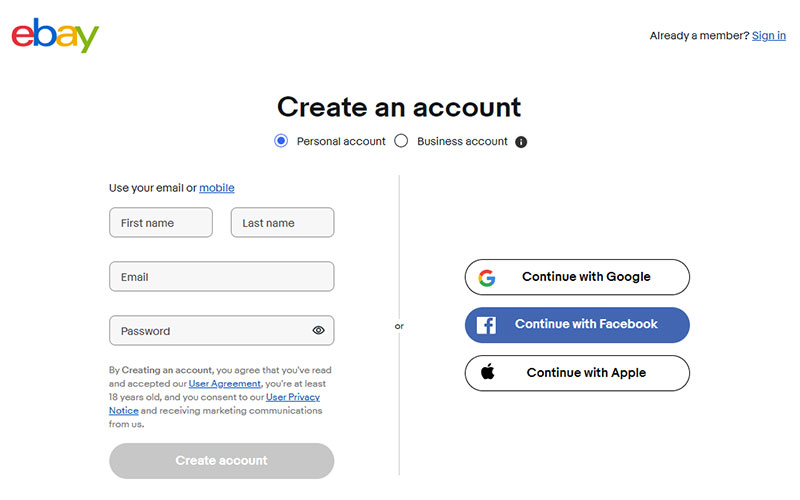Select the Personal account radio button
Image resolution: width=800 pixels, height=500 pixels.
281,141
